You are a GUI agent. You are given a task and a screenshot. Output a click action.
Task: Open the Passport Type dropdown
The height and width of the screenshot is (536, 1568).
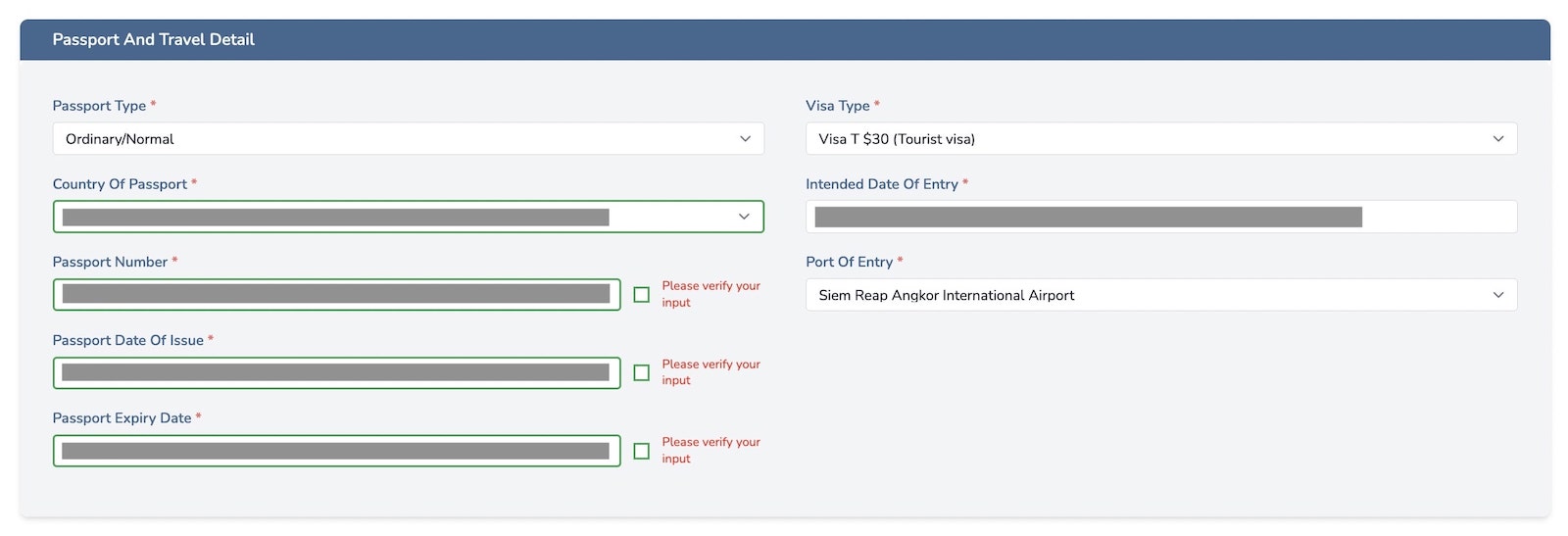[408, 139]
